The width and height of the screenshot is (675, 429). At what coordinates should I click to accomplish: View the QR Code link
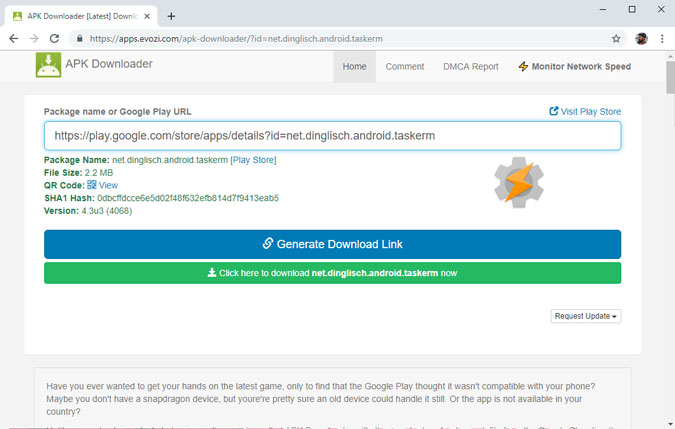(108, 185)
